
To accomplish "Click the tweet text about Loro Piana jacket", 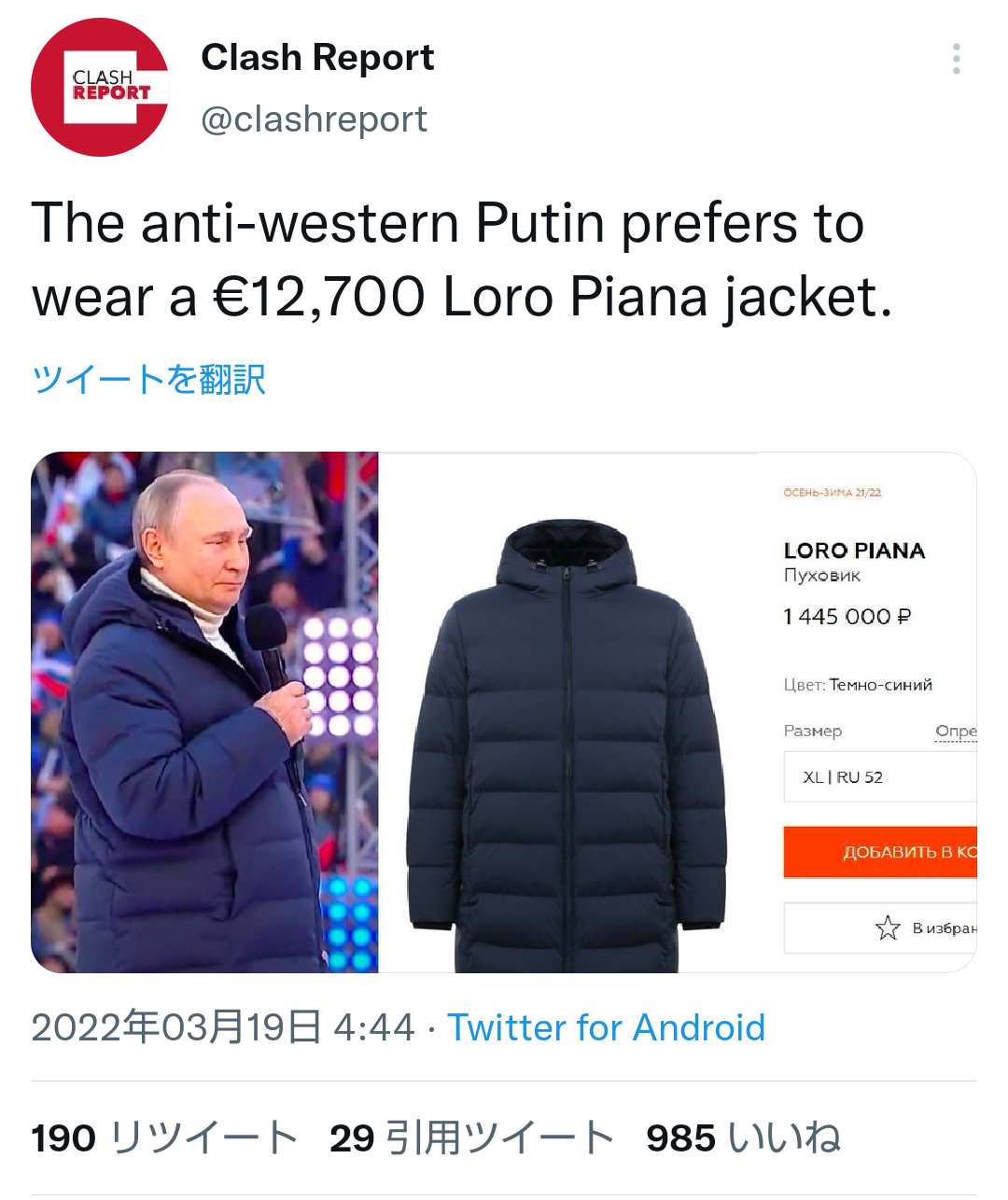I will pyautogui.click(x=462, y=260).
